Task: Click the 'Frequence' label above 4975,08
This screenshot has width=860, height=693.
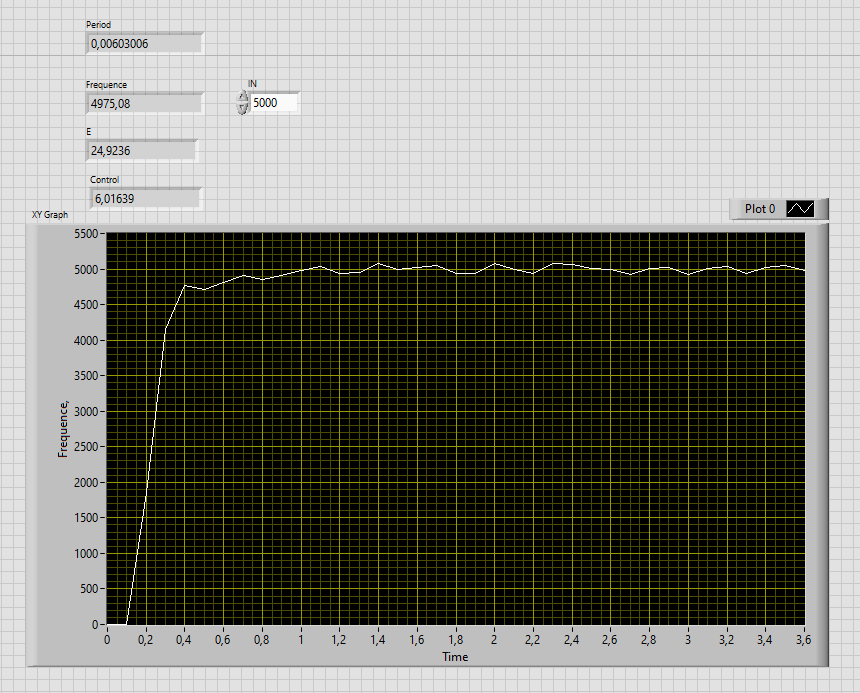Action: tap(106, 84)
